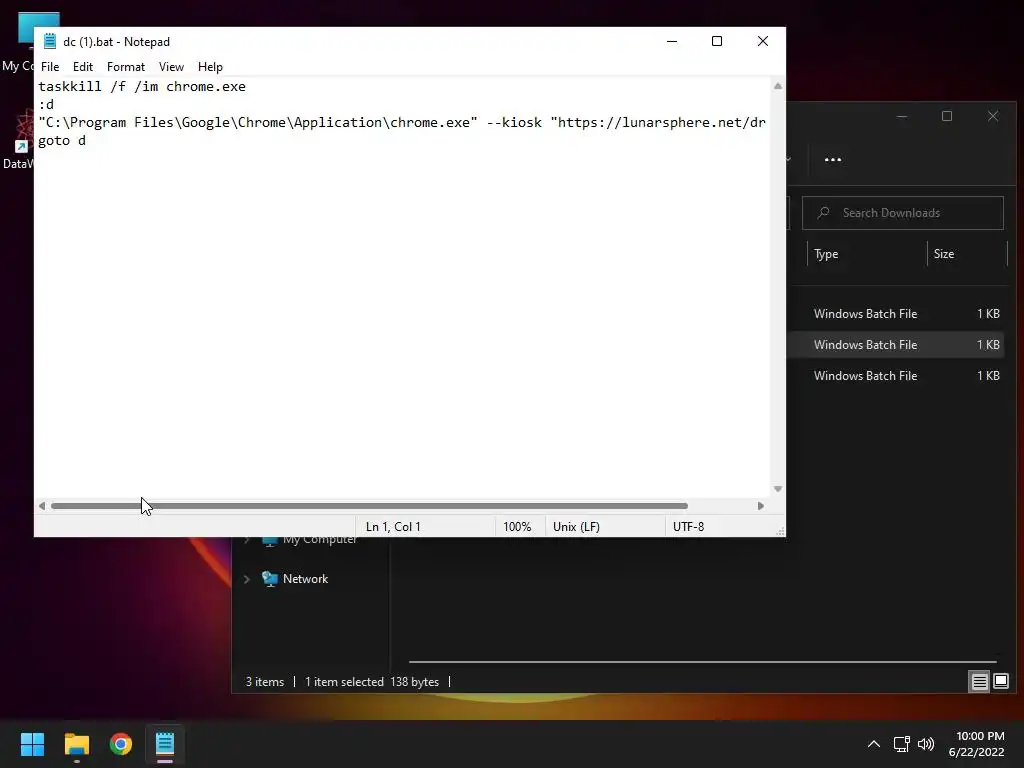This screenshot has height=768, width=1024.
Task: Switch Explorer to large thumbnails view
Action: tap(1000, 682)
